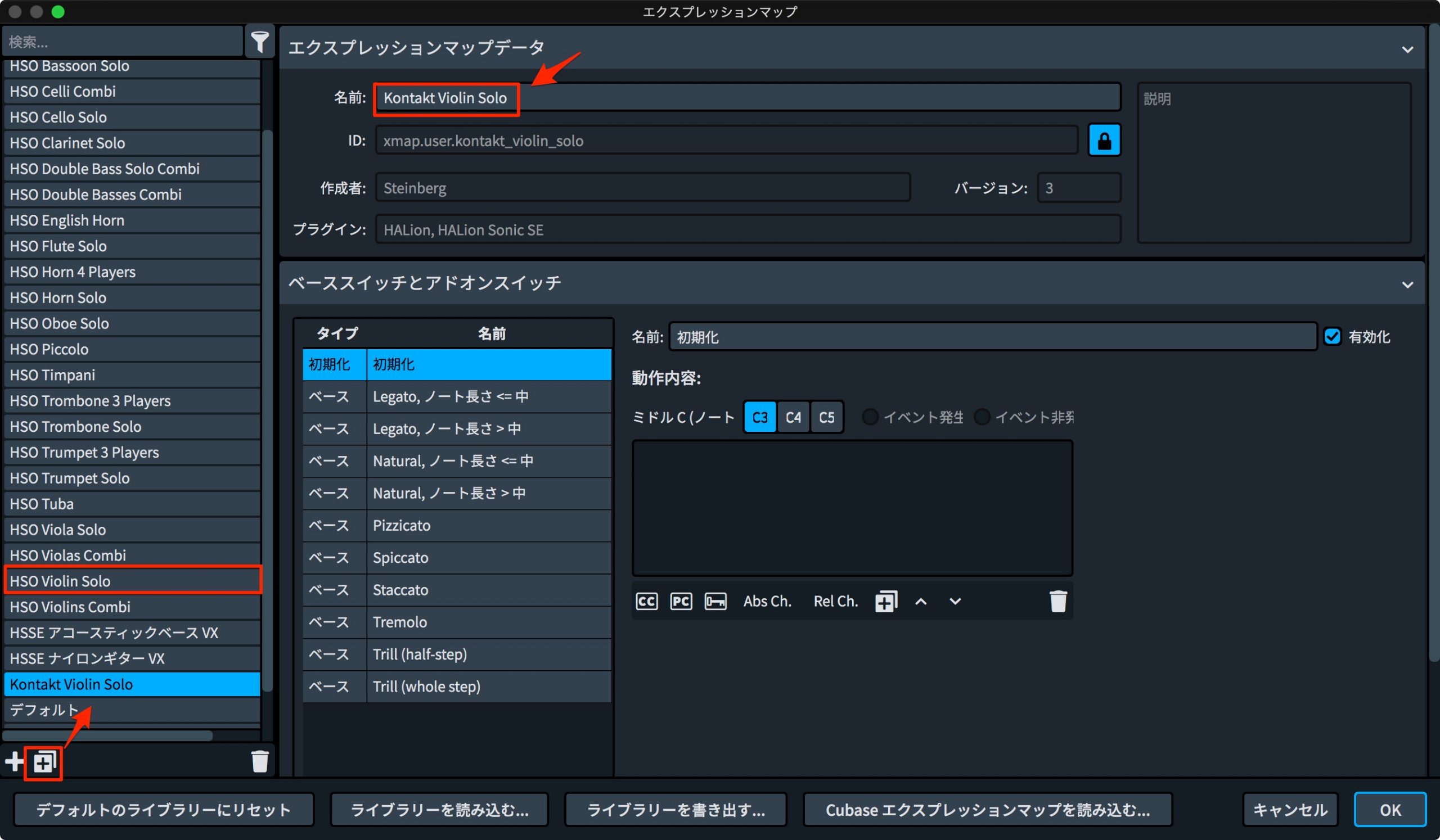
Task: Select the イベント非発生 radio button
Action: click(981, 417)
